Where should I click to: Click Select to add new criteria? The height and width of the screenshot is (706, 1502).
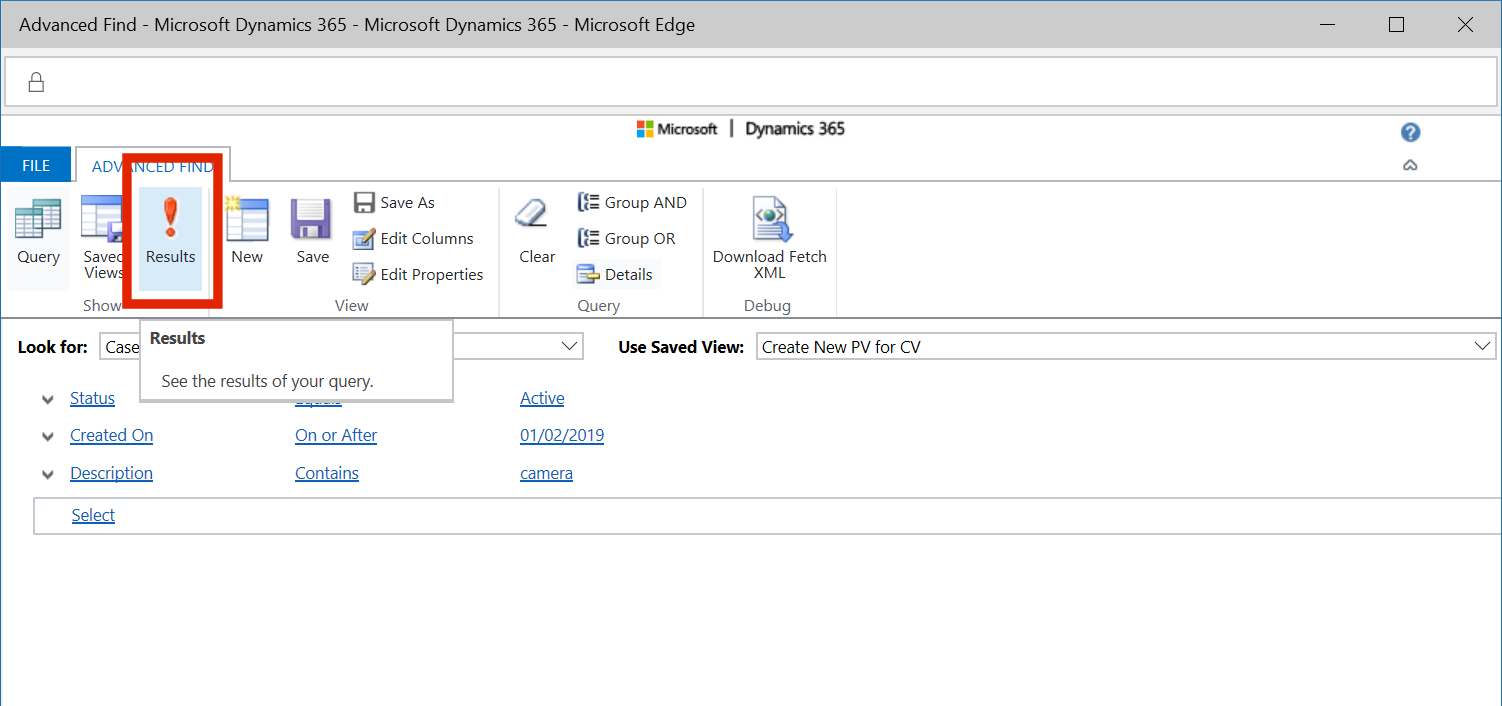click(x=93, y=515)
